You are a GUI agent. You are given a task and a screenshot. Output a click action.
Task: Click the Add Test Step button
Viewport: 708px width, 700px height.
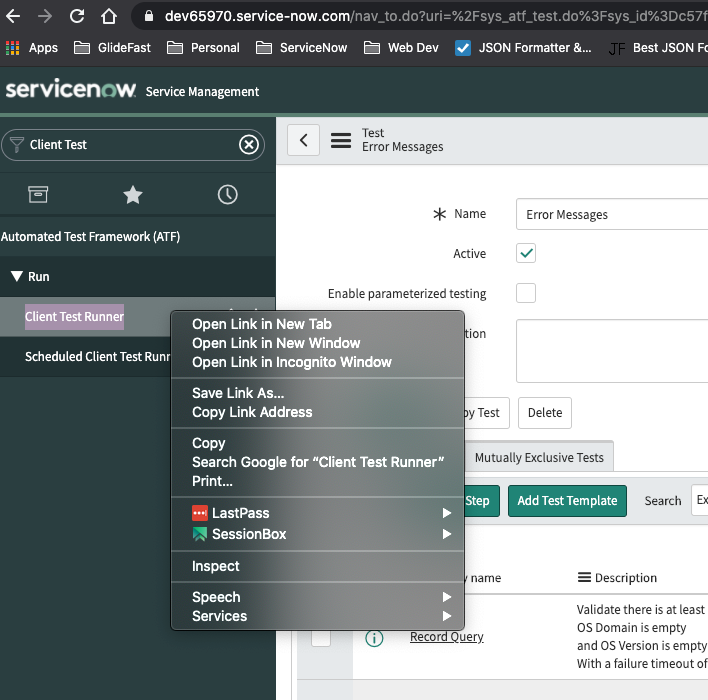[481, 500]
